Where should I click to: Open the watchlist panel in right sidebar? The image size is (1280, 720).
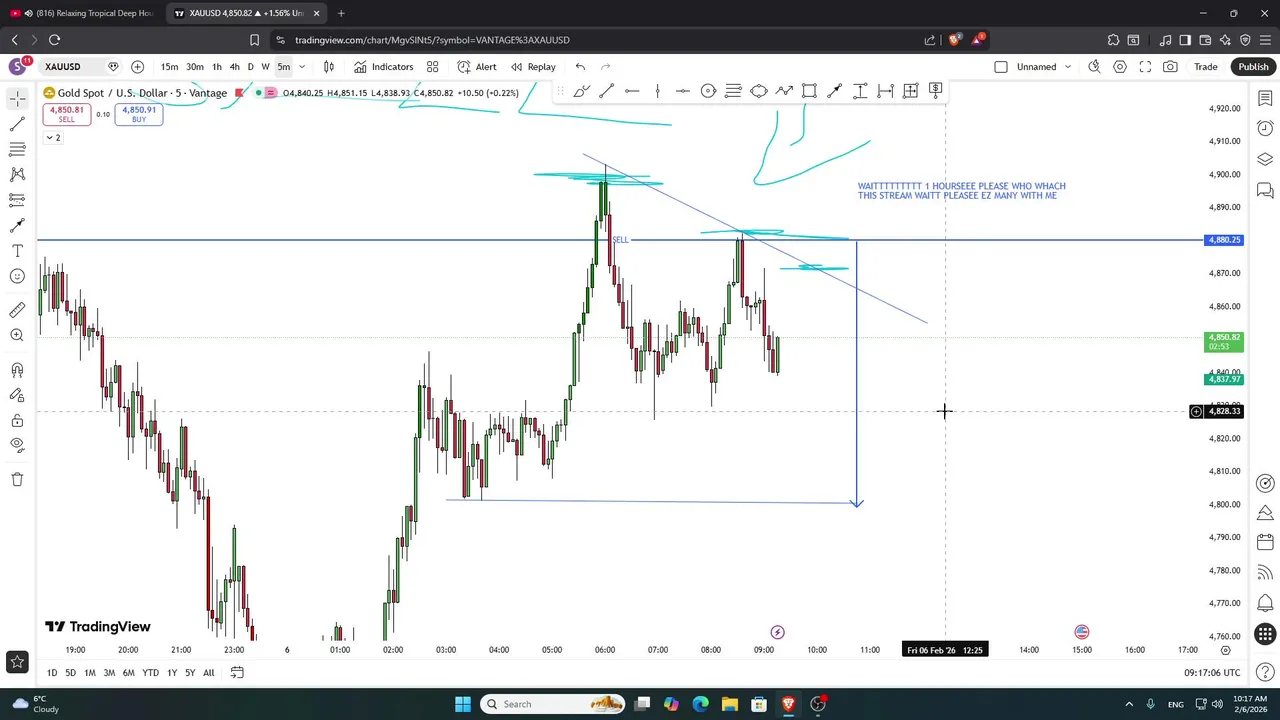click(1265, 99)
